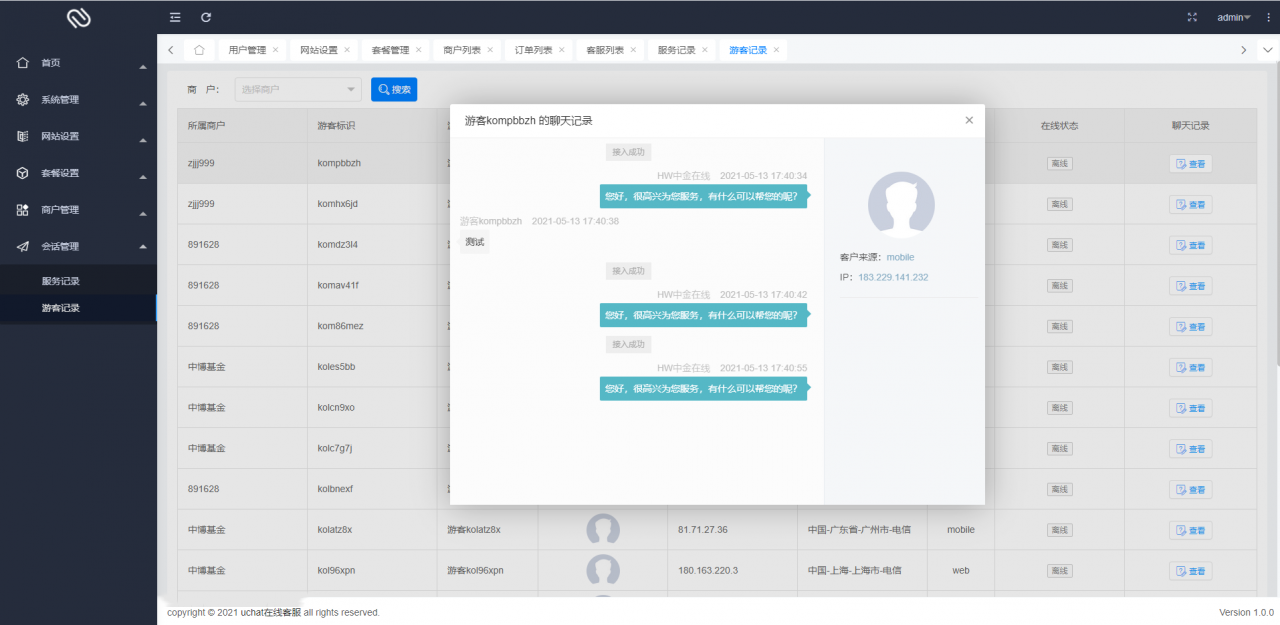Click the blue 搜索 search button
1280x625 pixels.
coord(394,90)
